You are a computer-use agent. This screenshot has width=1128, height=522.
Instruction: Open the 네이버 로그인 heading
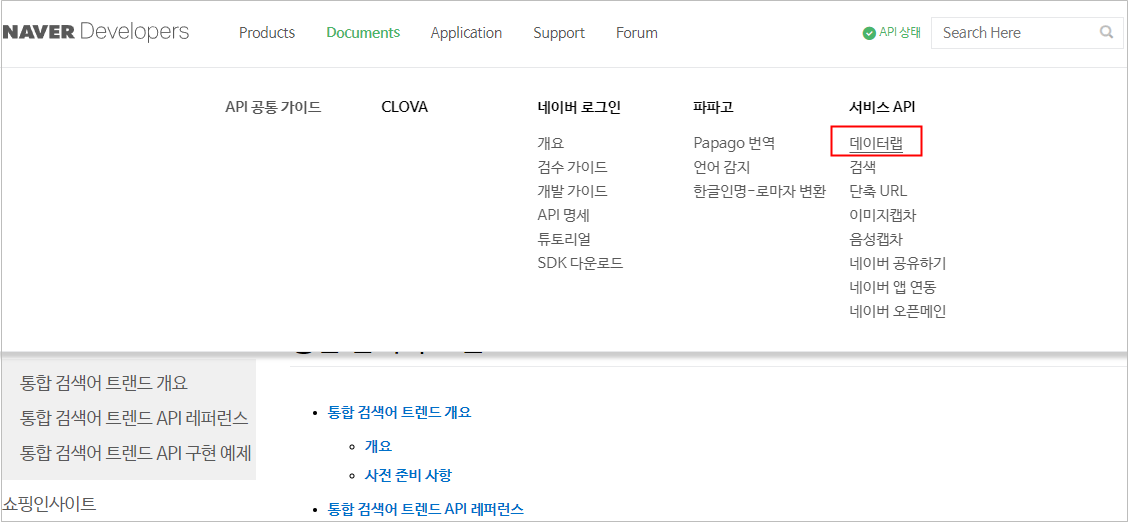579,108
